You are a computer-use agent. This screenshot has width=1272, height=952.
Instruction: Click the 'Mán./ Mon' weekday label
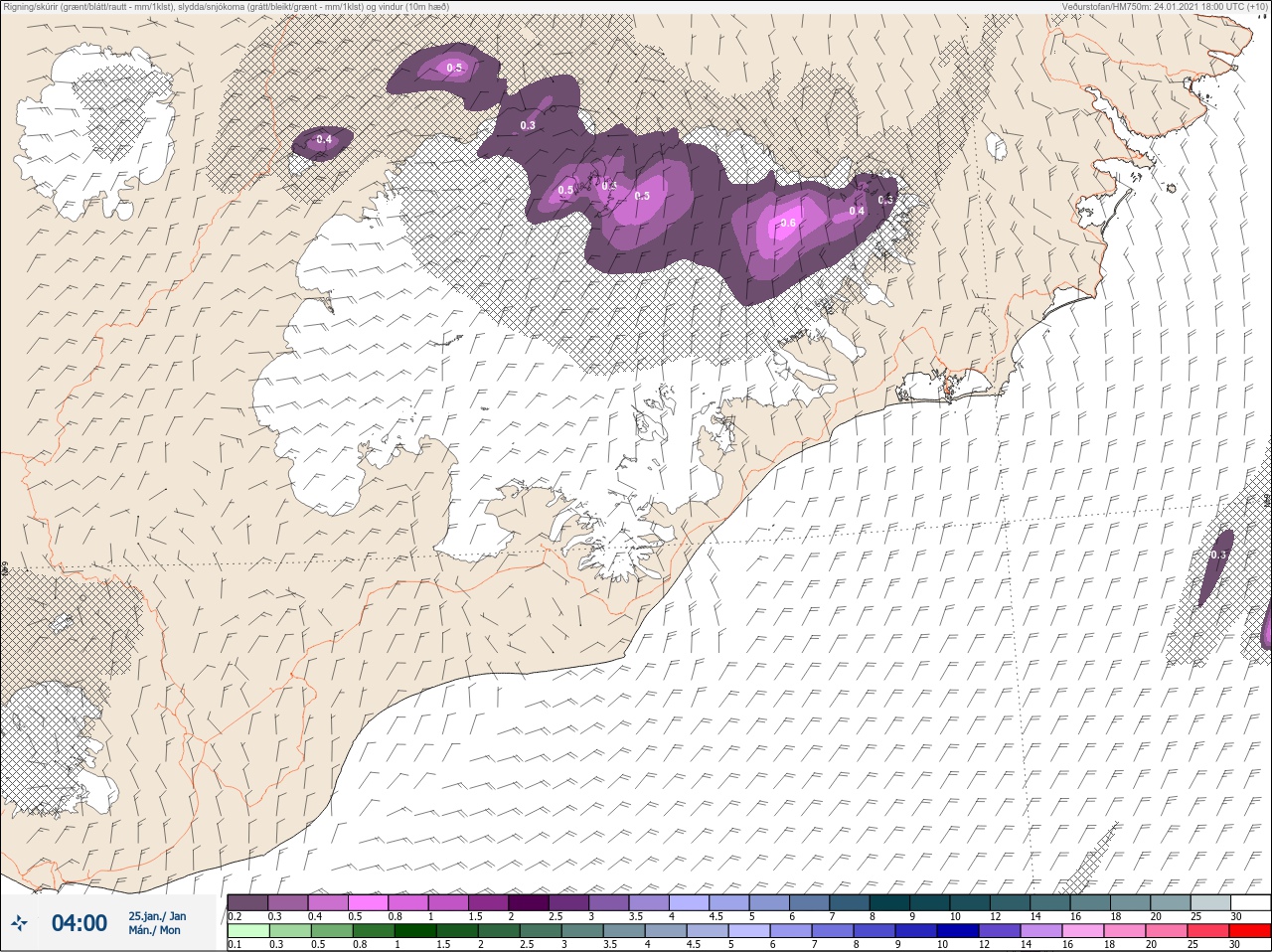154,930
